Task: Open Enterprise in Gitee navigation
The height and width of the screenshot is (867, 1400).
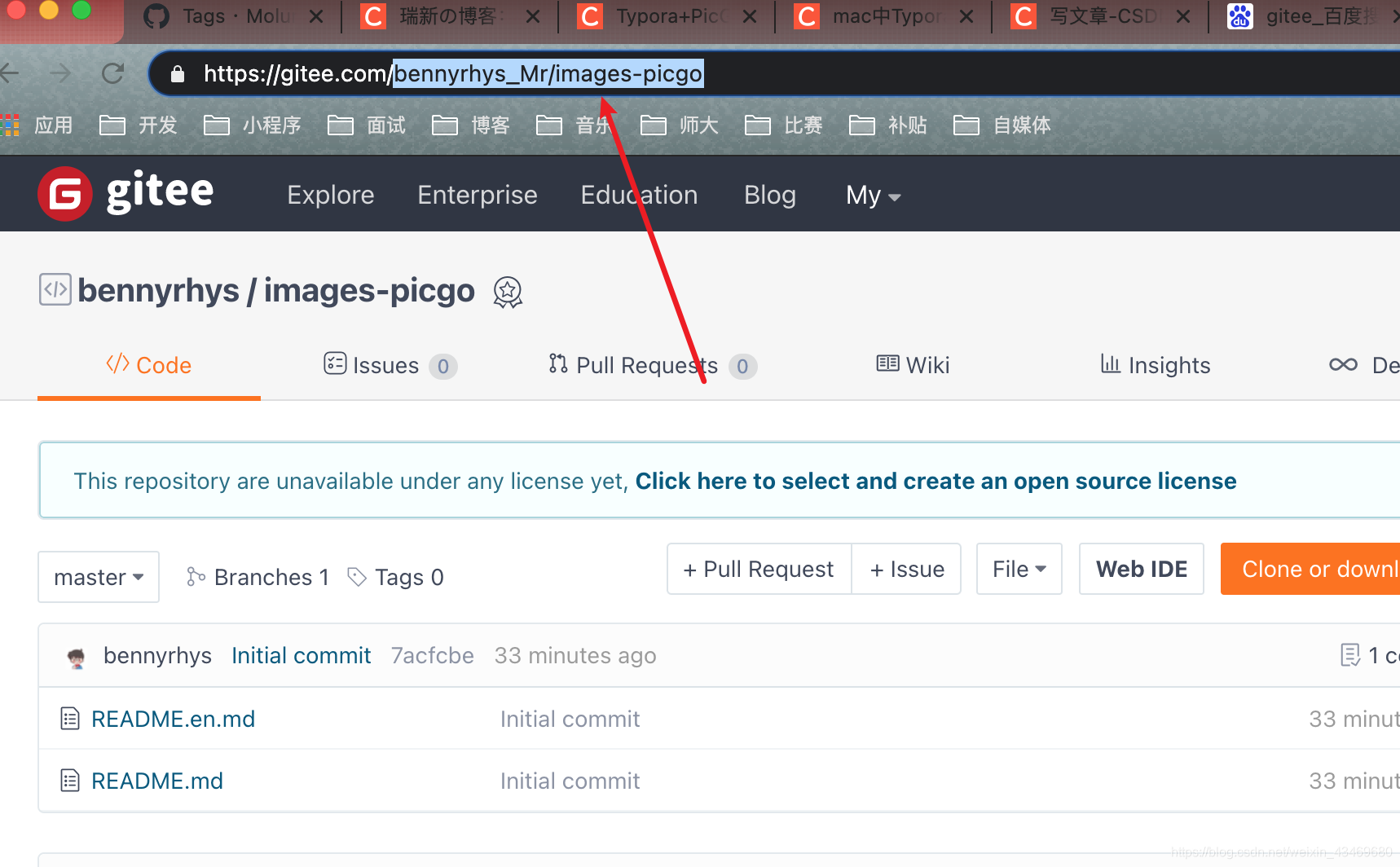Action: point(478,195)
